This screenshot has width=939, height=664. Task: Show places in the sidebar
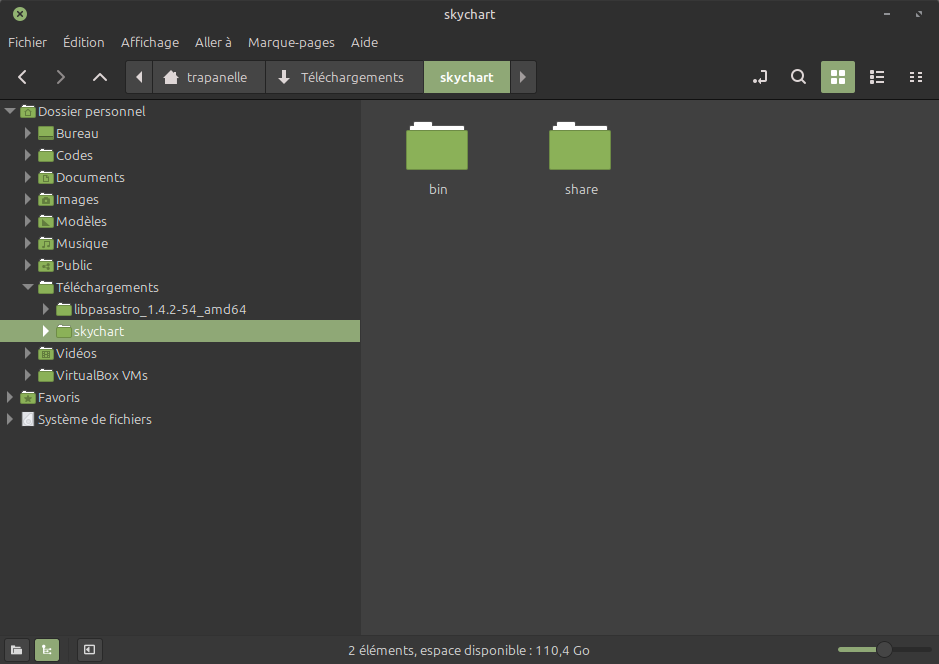(x=17, y=650)
